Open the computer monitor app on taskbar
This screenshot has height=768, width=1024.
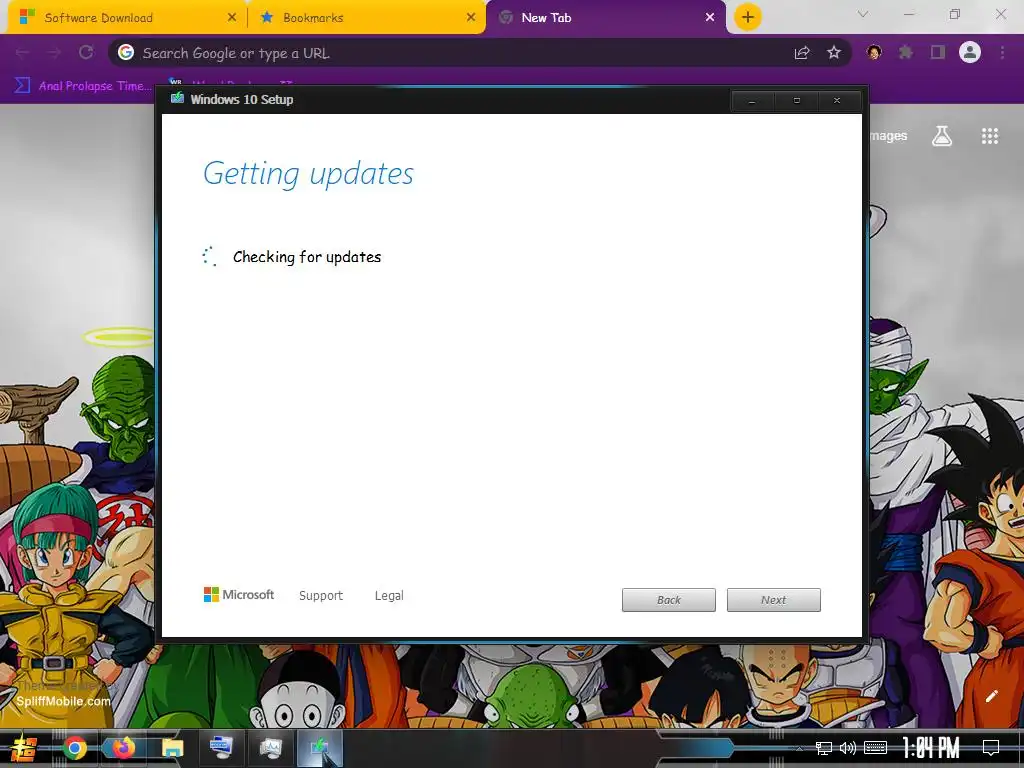pos(221,748)
